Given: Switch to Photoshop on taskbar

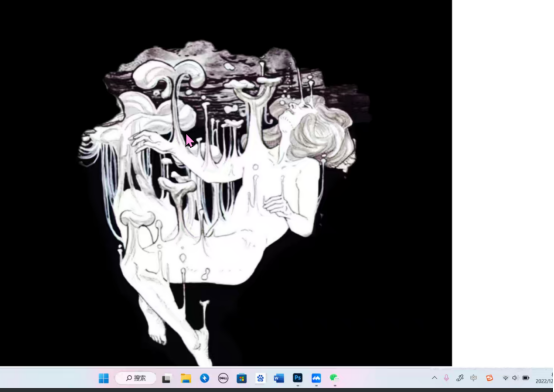Looking at the screenshot, I should coord(297,378).
